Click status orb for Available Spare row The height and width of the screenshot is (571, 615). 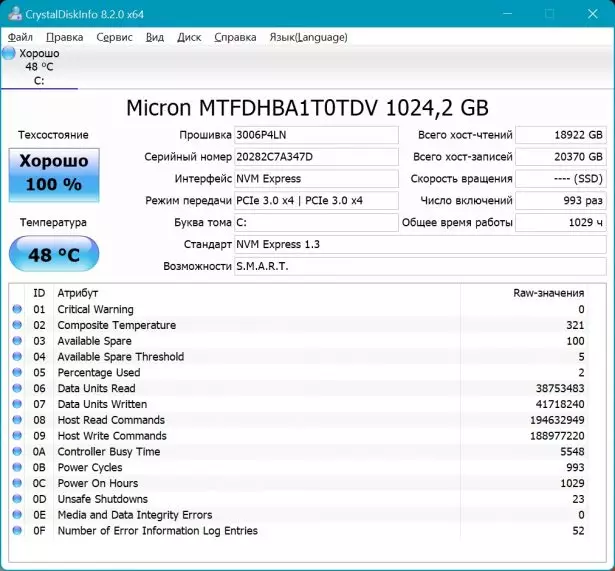pos(16,341)
